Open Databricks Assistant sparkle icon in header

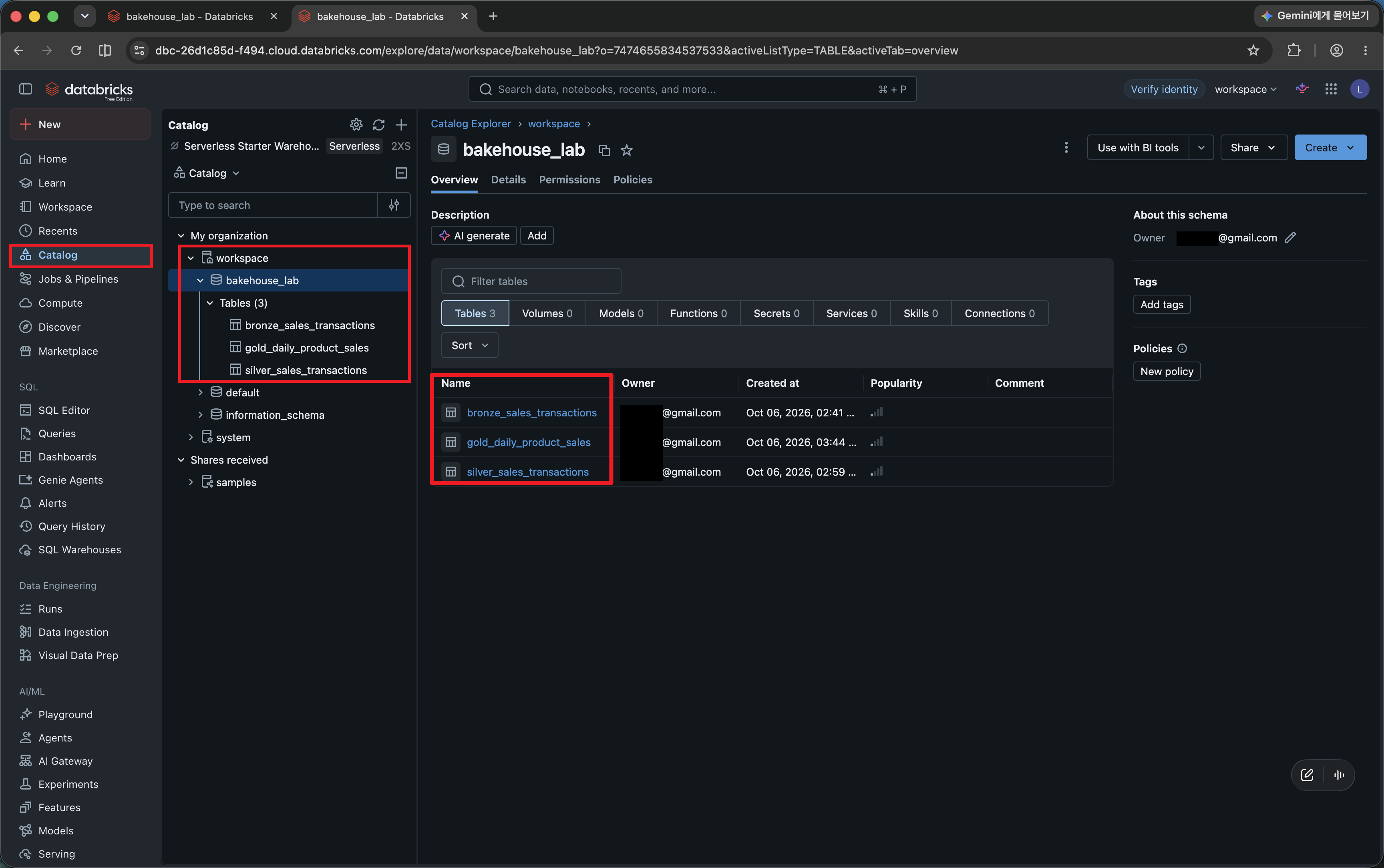[x=1302, y=89]
